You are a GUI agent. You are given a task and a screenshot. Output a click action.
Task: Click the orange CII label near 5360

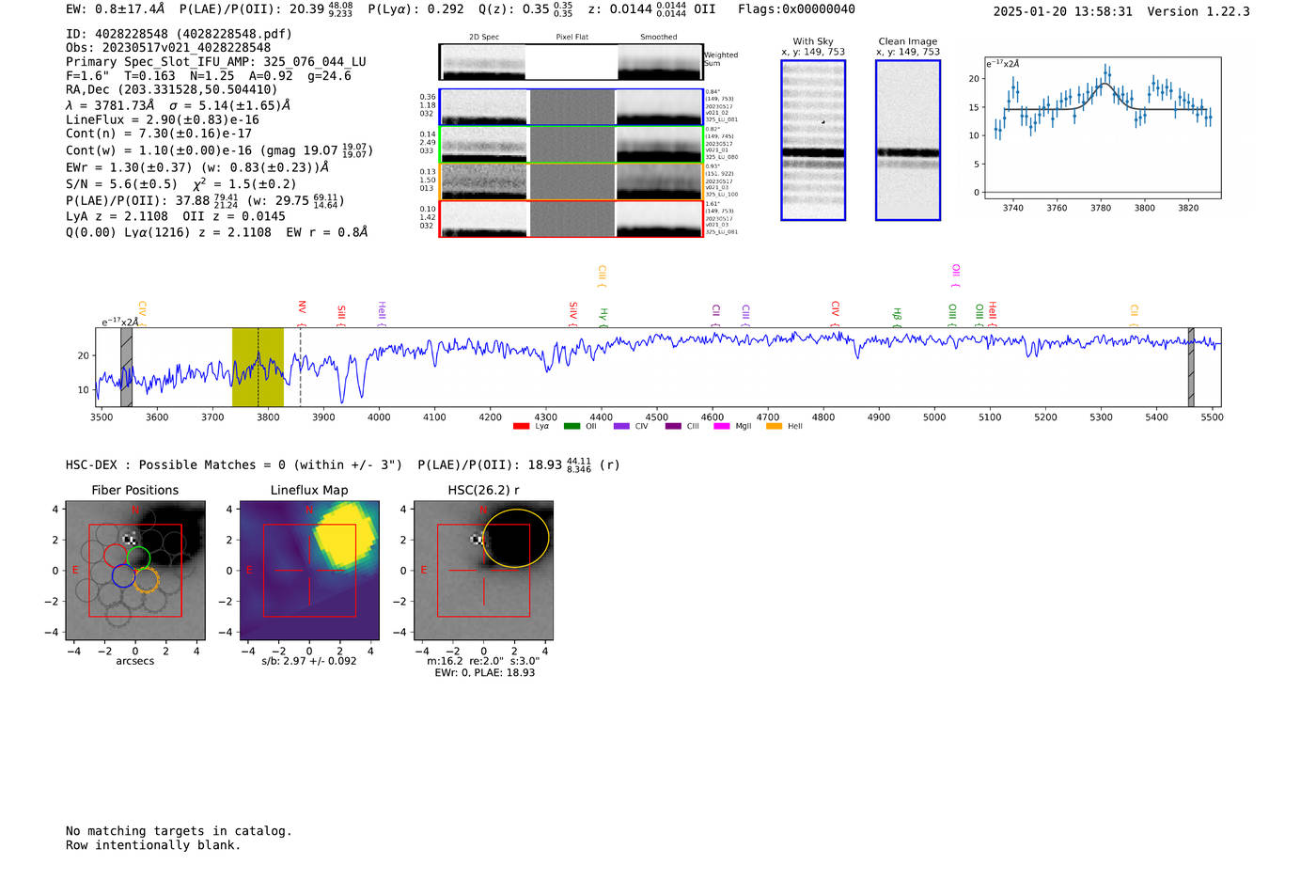tap(1134, 315)
